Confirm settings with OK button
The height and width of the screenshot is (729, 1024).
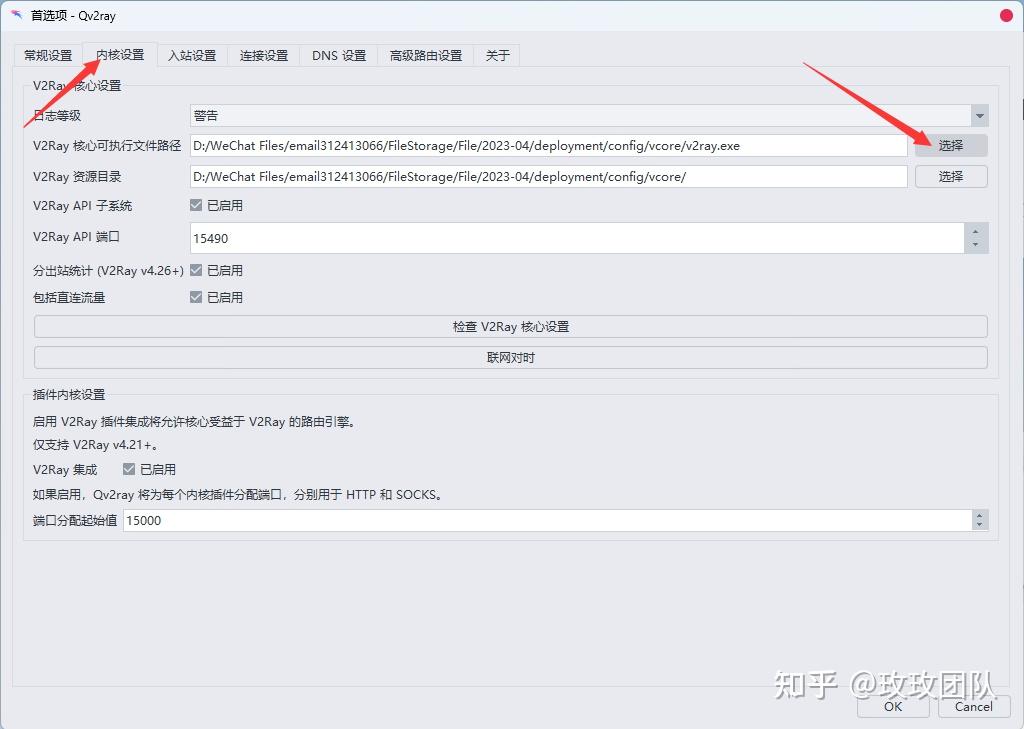point(893,706)
